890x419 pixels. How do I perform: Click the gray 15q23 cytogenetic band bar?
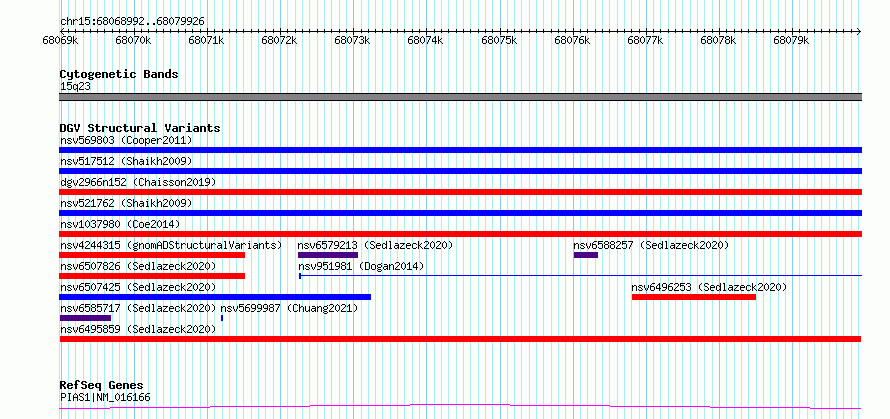click(x=460, y=97)
